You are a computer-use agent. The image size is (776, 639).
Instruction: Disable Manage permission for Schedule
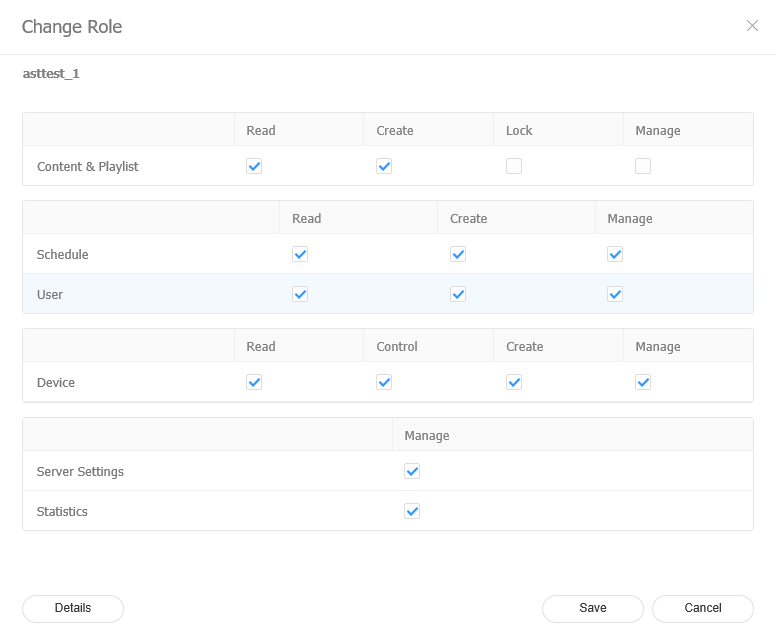point(615,255)
